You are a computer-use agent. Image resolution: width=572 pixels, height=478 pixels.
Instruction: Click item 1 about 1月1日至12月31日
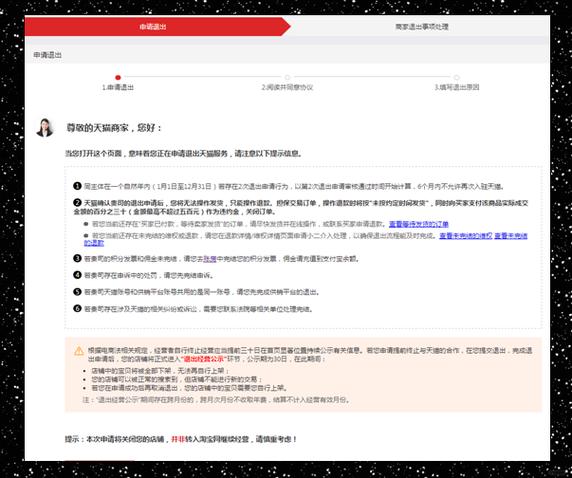pos(294,186)
